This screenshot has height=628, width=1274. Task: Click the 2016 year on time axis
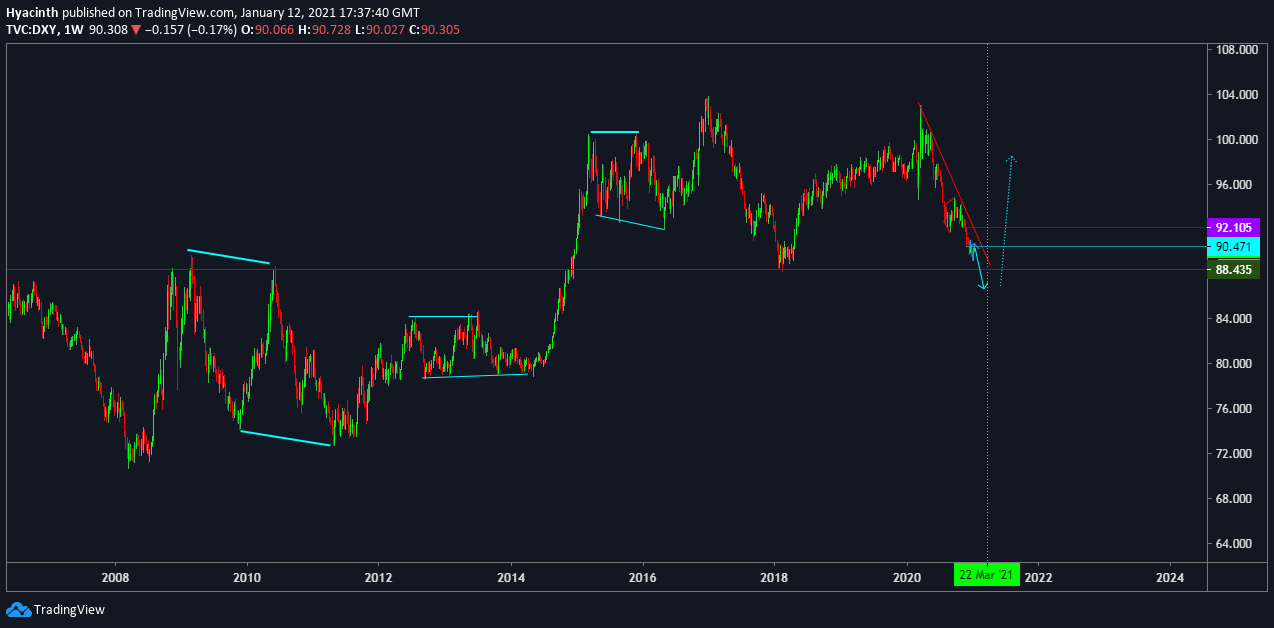[x=642, y=577]
